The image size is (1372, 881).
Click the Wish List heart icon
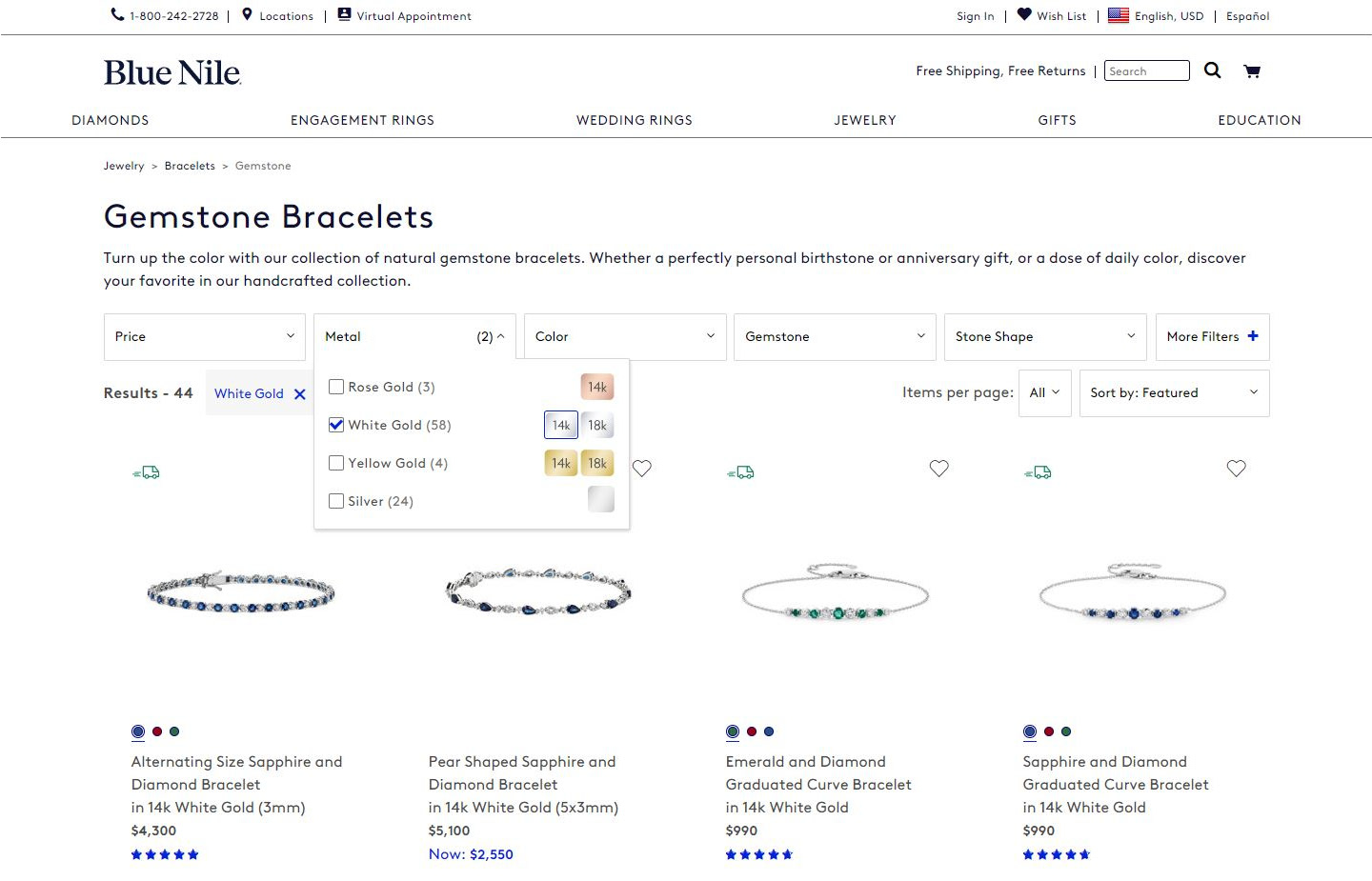point(1024,14)
